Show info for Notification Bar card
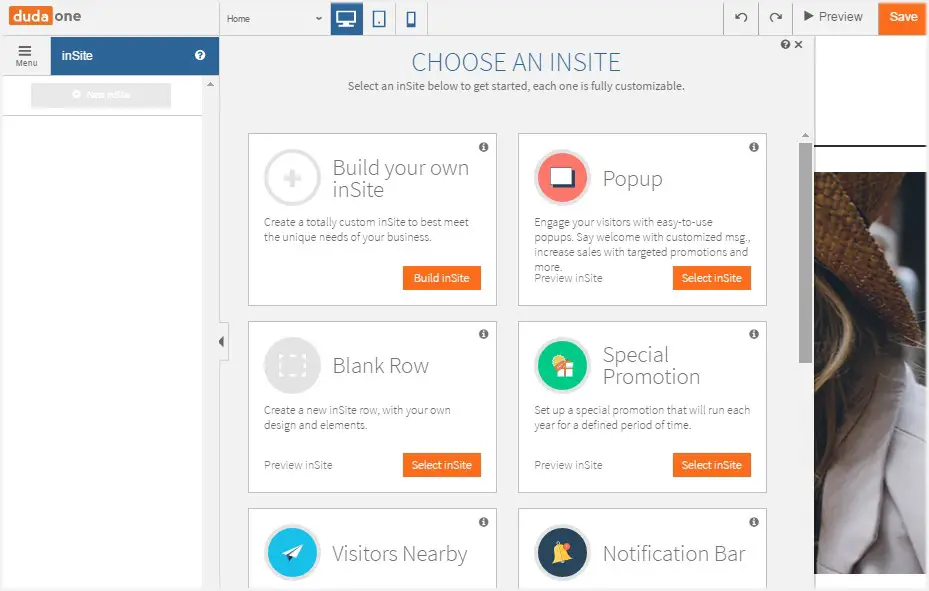Image resolution: width=929 pixels, height=591 pixels. pos(754,522)
